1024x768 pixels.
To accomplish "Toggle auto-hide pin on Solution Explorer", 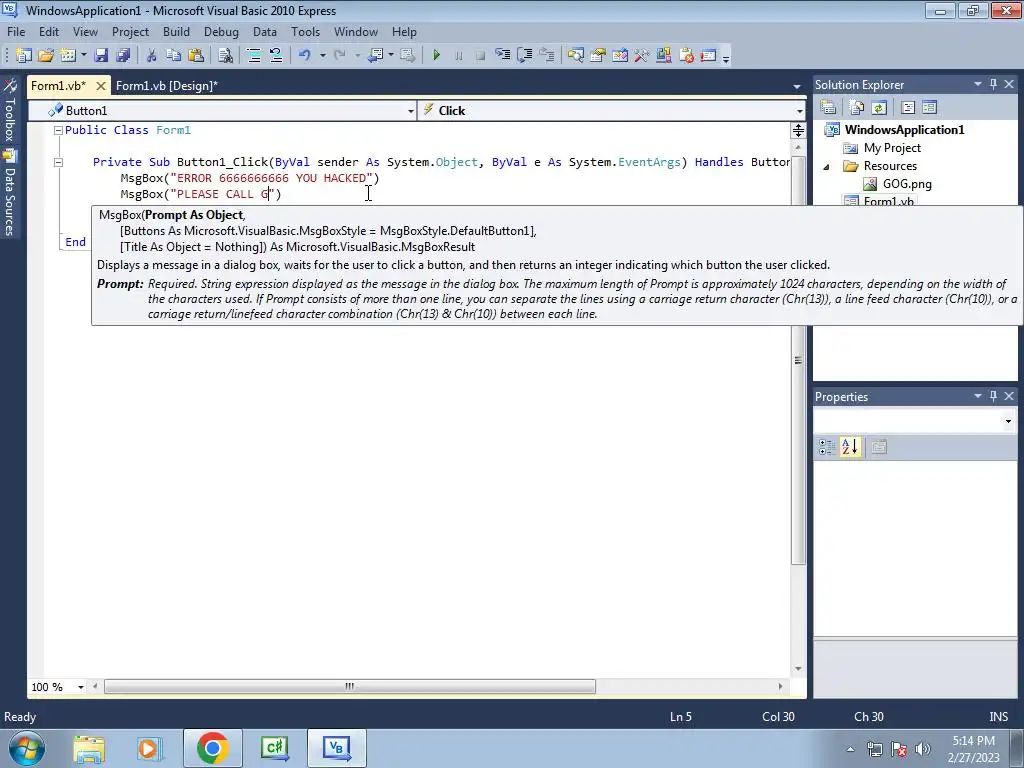I will [x=993, y=84].
